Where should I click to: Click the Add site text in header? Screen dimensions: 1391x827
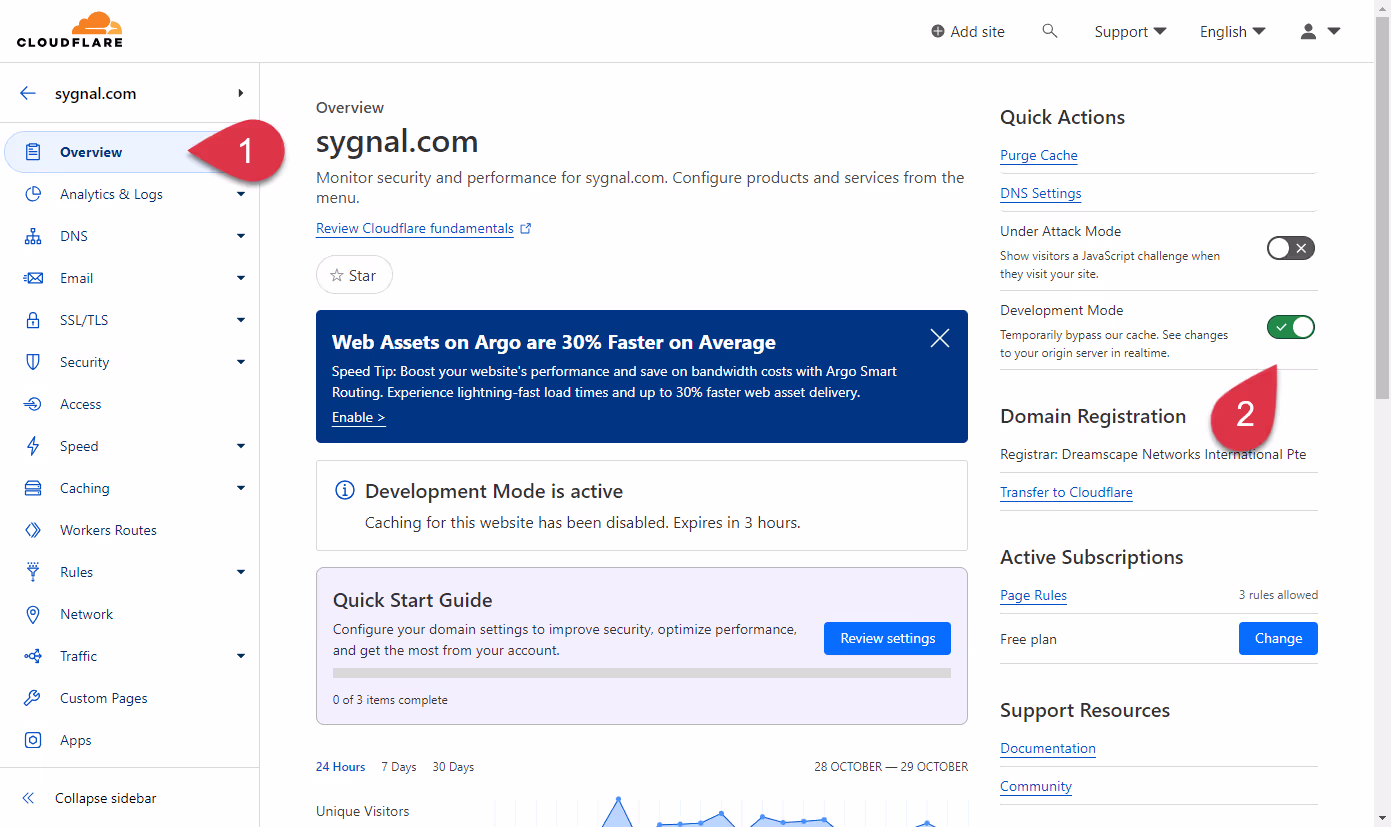(x=977, y=31)
